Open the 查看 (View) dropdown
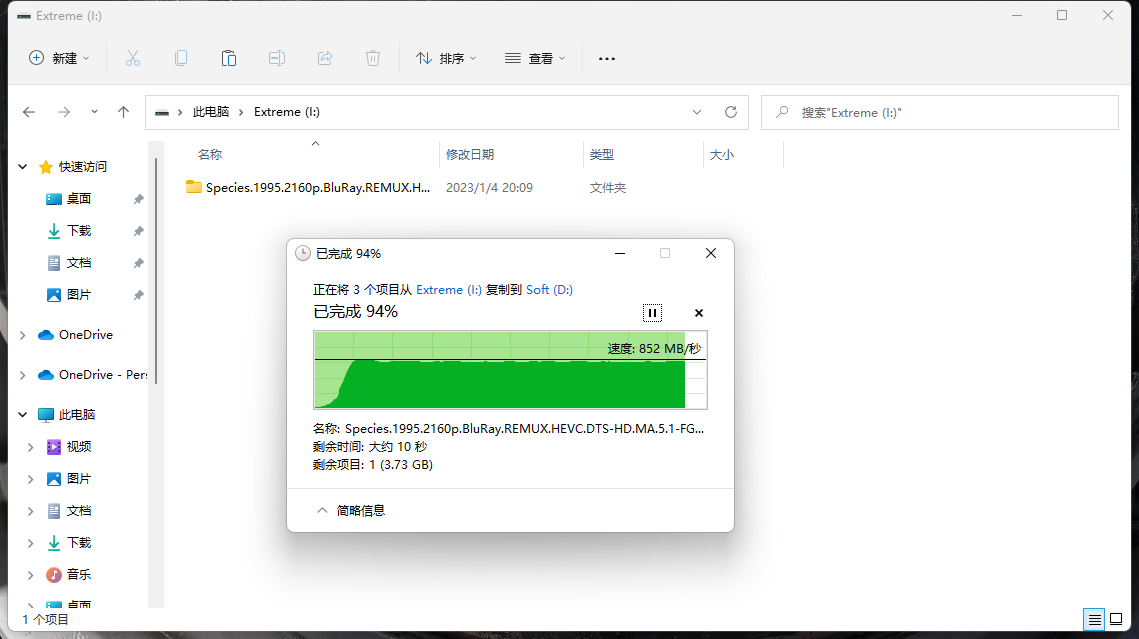The width and height of the screenshot is (1139, 639). (x=535, y=58)
